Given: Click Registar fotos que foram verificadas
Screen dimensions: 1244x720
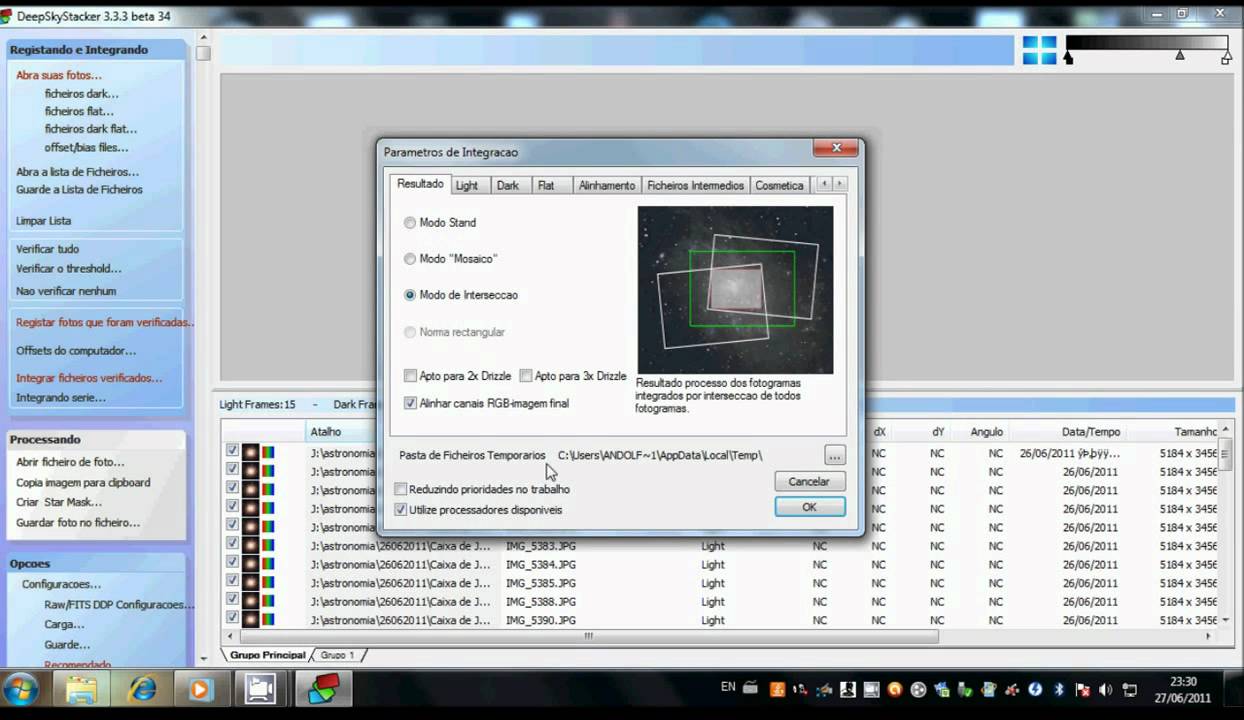Looking at the screenshot, I should click(x=105, y=322).
